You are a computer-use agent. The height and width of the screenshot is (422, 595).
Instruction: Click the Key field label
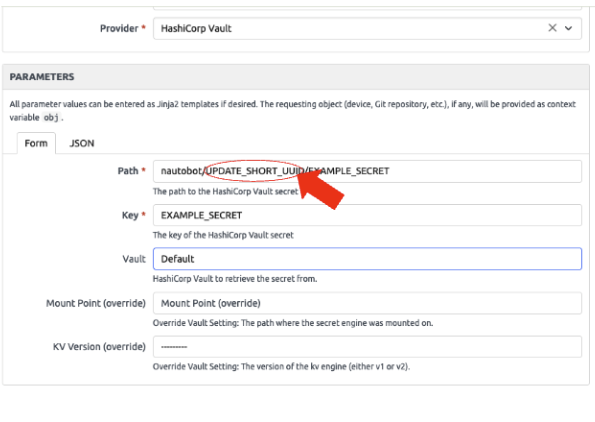134,215
